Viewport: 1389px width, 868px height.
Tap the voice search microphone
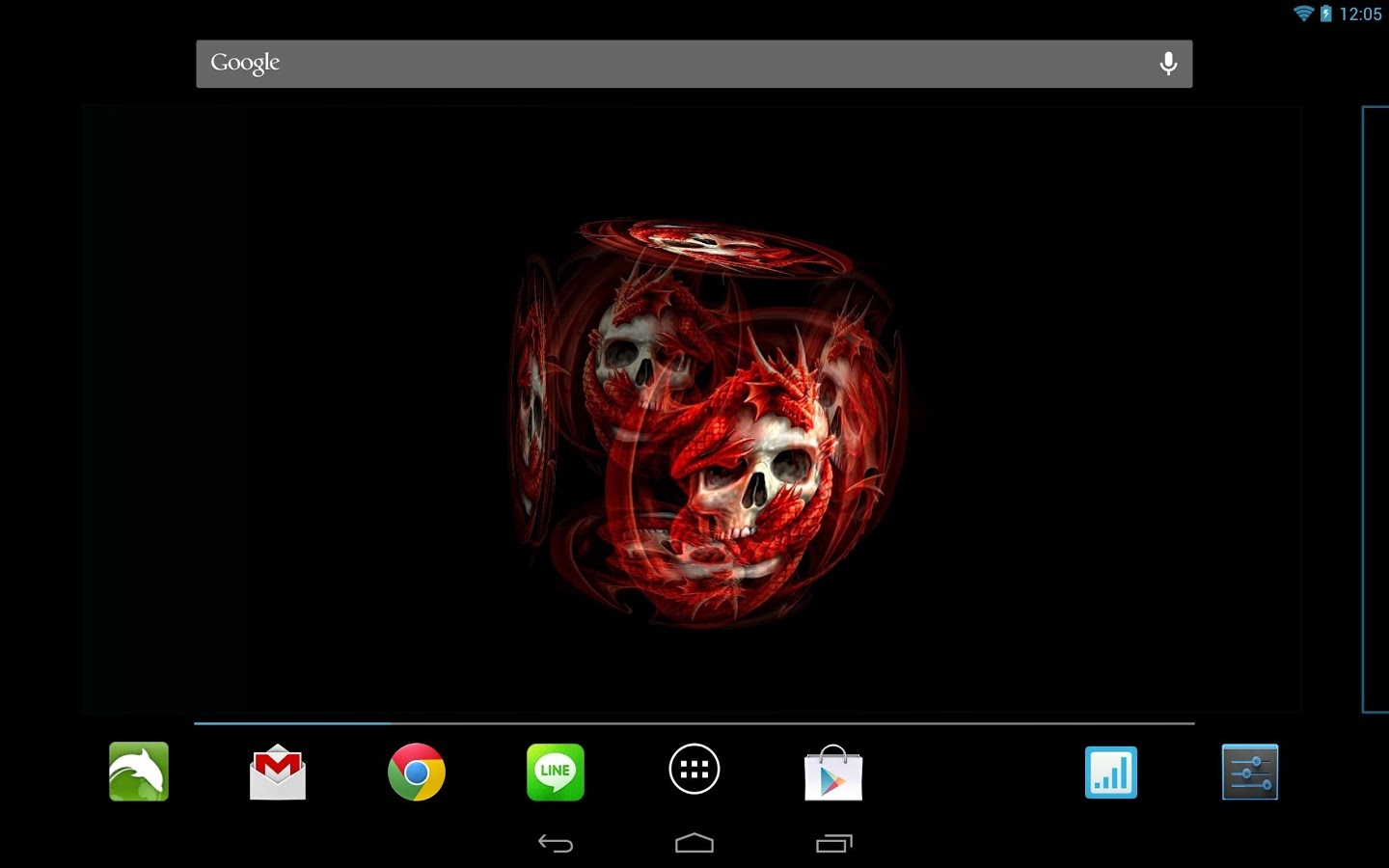click(x=1168, y=64)
